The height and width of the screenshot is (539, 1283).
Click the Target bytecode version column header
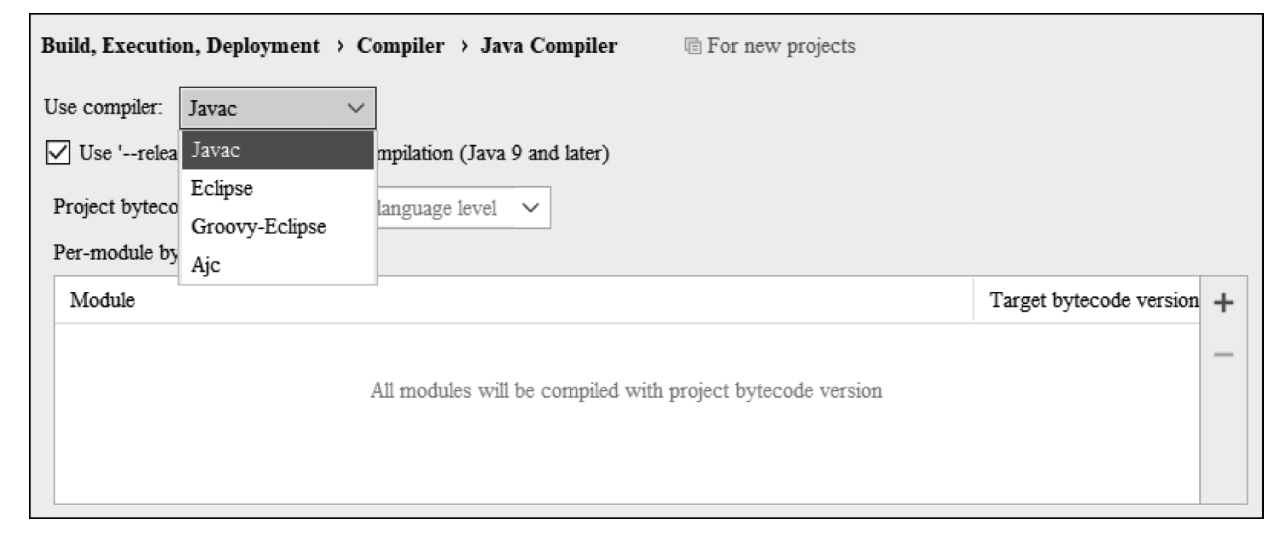point(1092,300)
